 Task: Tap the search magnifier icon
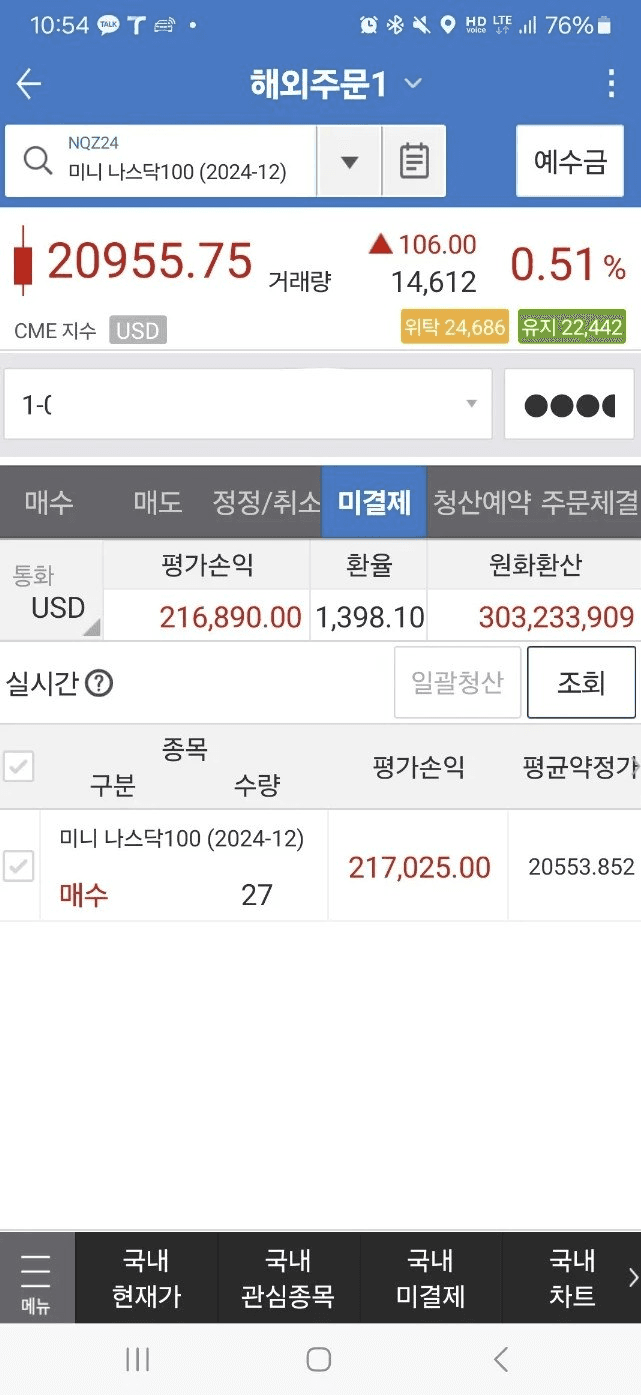click(x=39, y=160)
